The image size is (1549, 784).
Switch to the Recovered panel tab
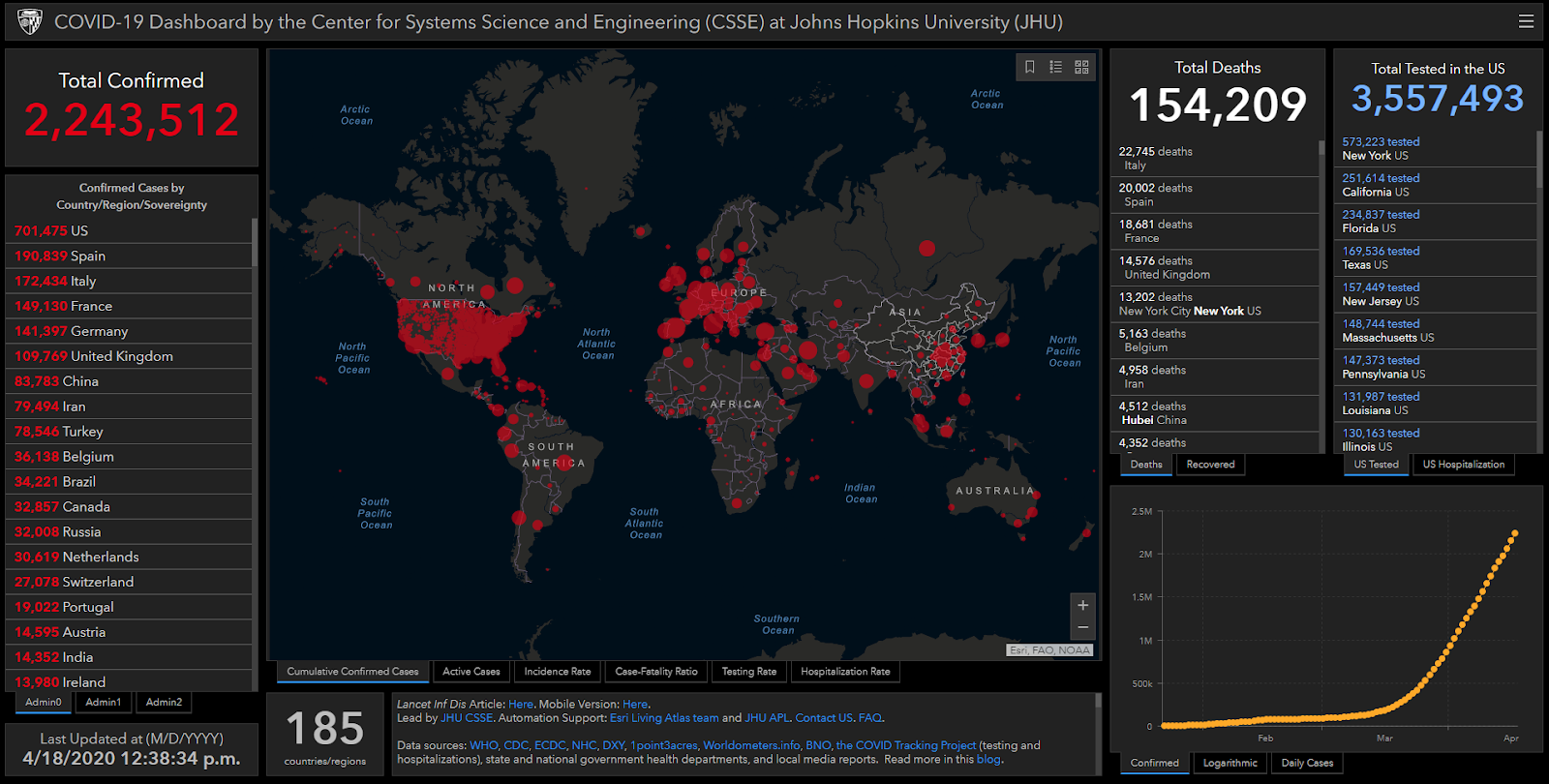[1210, 465]
